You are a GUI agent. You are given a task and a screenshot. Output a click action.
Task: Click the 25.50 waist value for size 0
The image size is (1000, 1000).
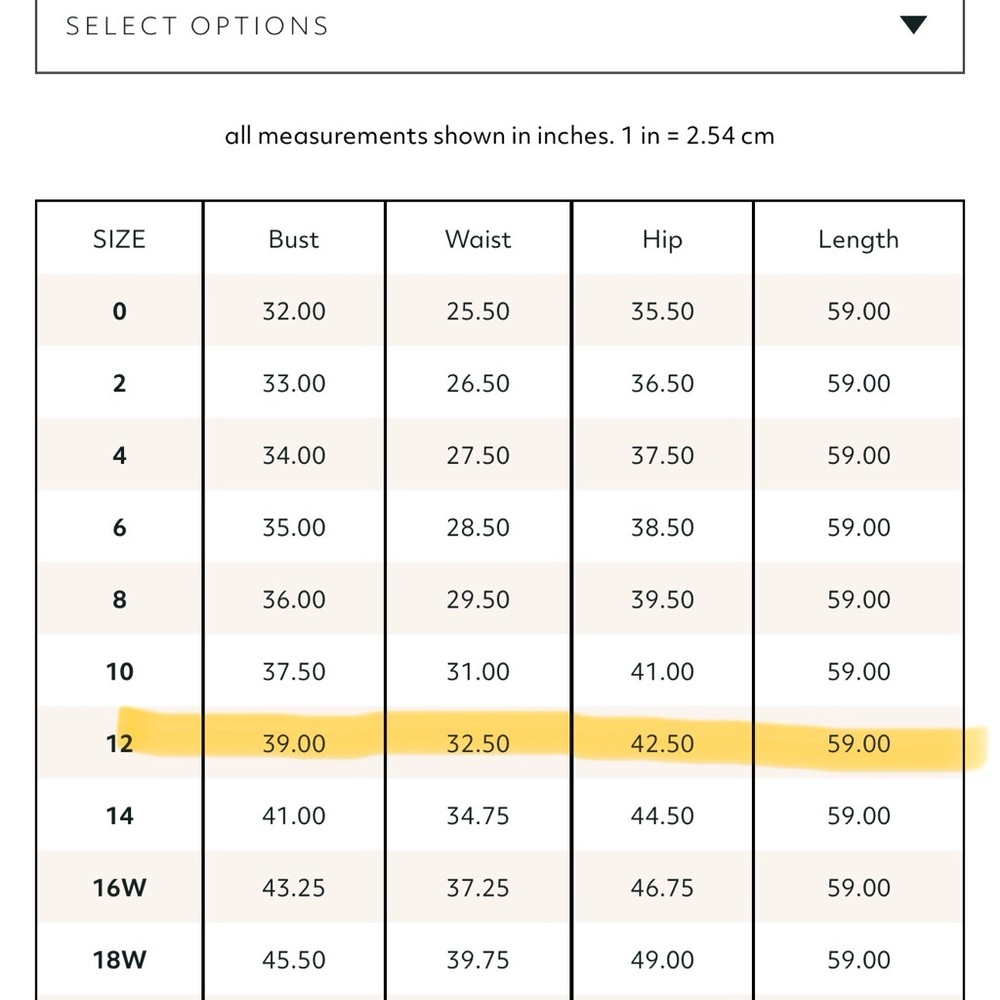click(x=478, y=311)
